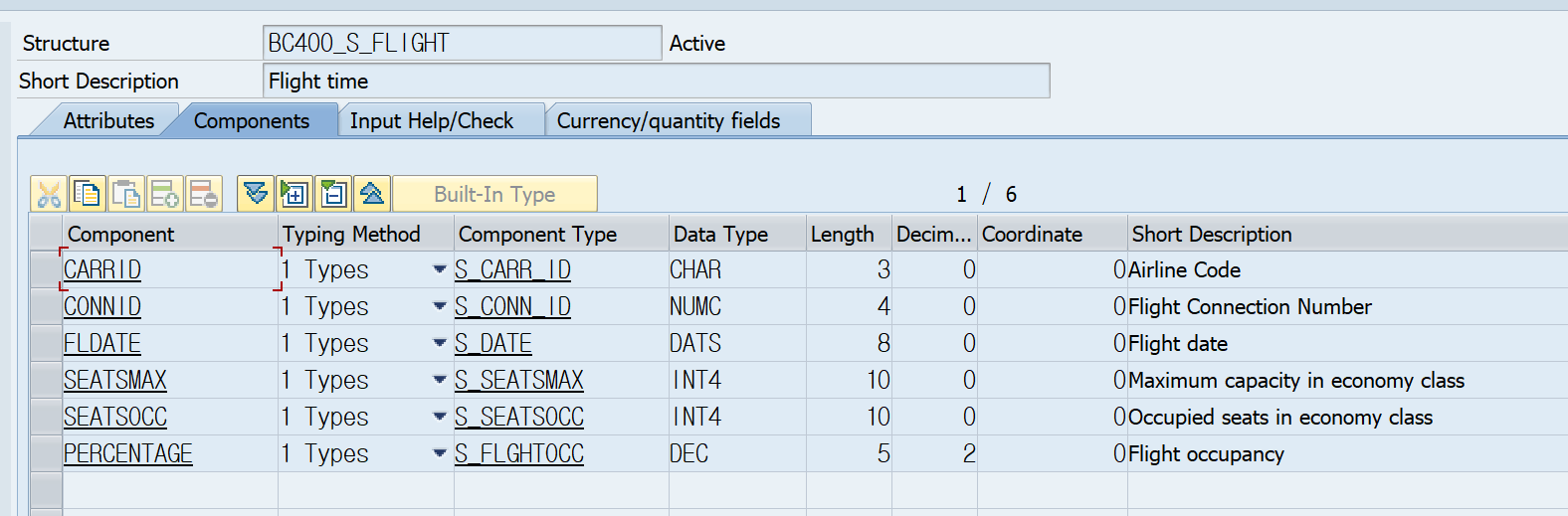The width and height of the screenshot is (1568, 516).
Task: Click the Insert Row icon
Action: pyautogui.click(x=165, y=194)
